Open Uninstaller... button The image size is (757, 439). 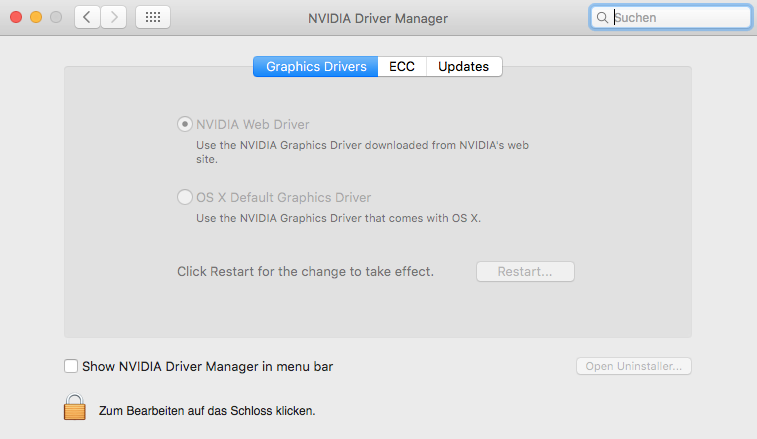(633, 366)
